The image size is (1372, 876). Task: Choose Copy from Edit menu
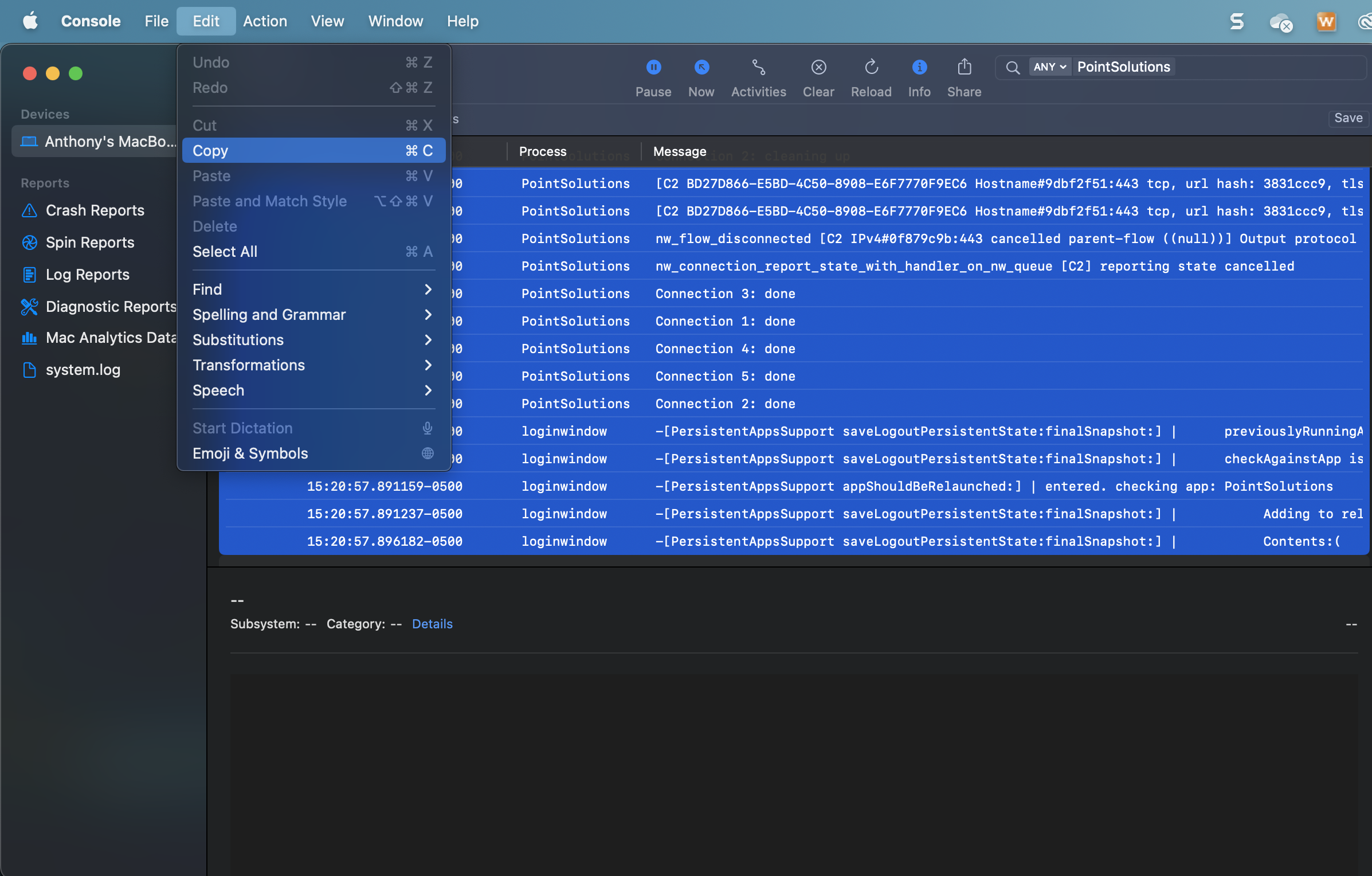click(x=313, y=151)
